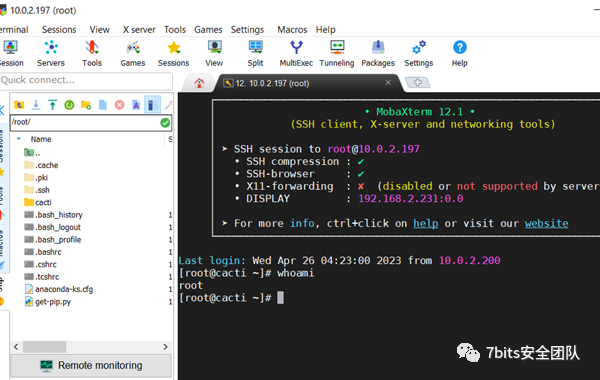Open the Tools menu
This screenshot has height=380, width=600.
click(175, 29)
